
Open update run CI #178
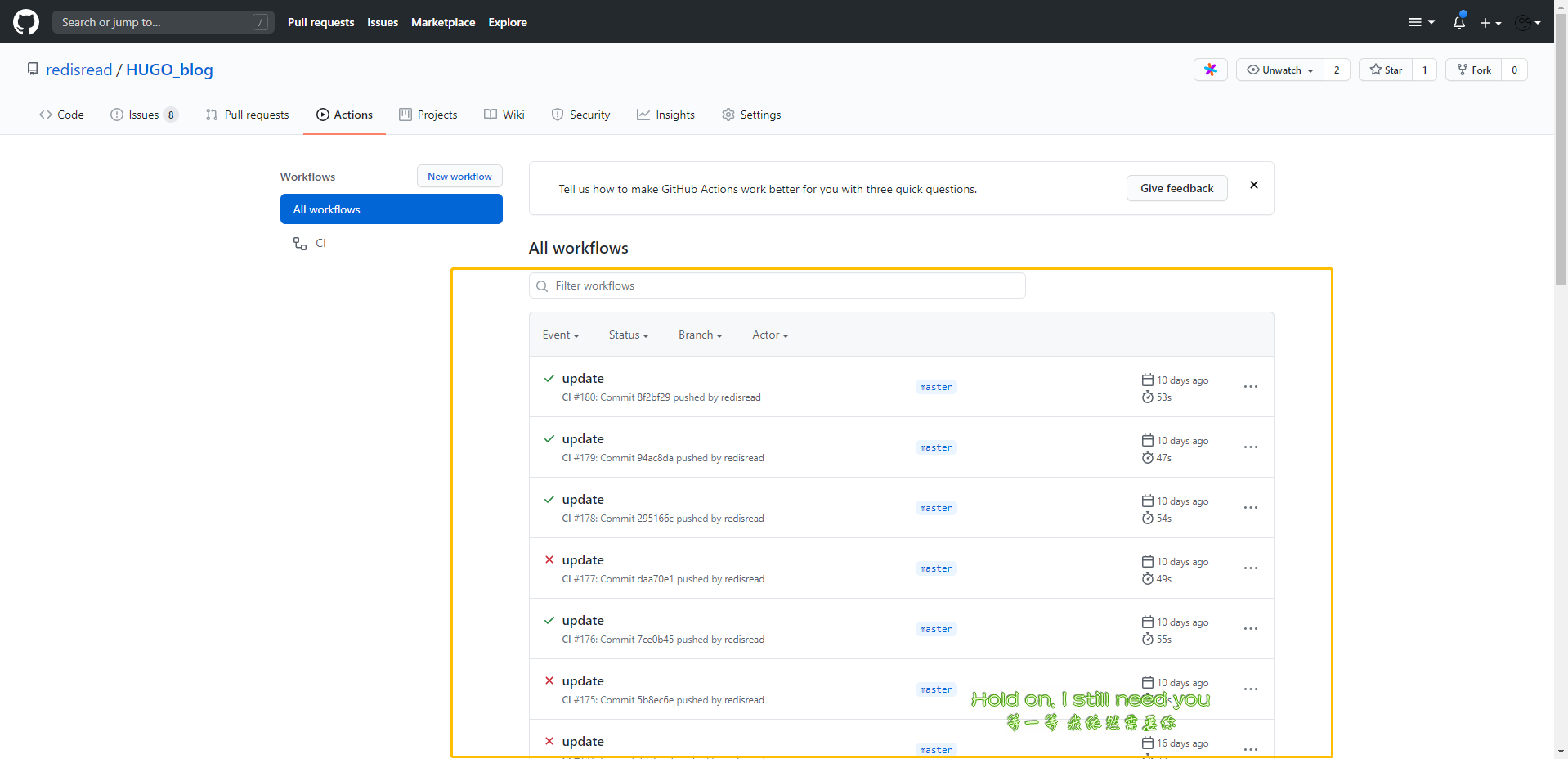click(583, 499)
